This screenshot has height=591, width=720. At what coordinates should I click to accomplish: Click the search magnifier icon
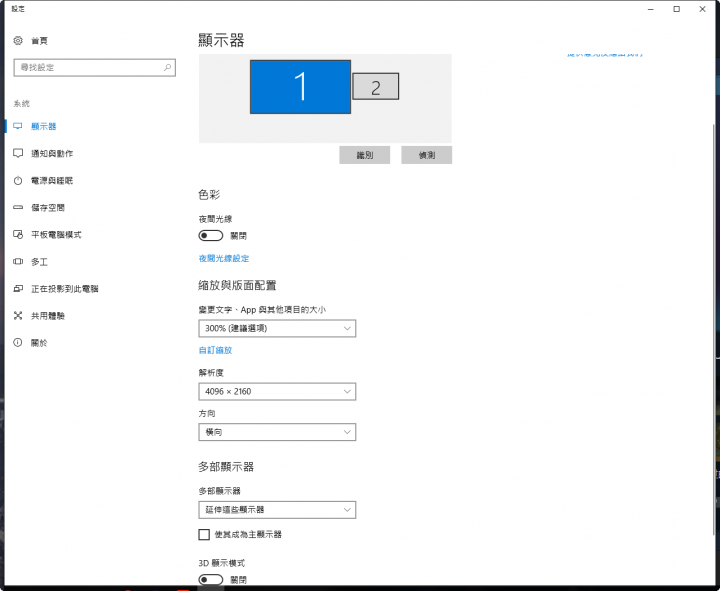click(168, 68)
